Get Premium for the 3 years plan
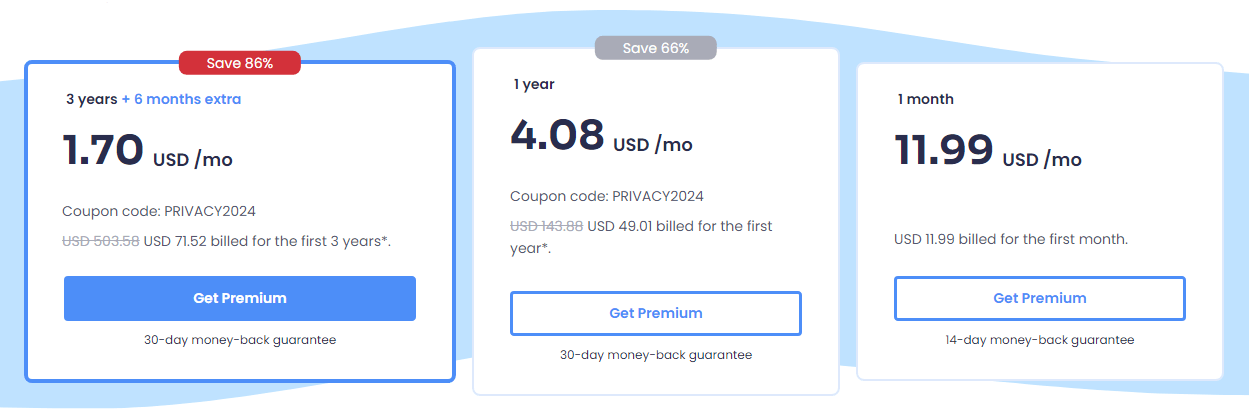Screen dimensions: 1249x410 (240, 298)
